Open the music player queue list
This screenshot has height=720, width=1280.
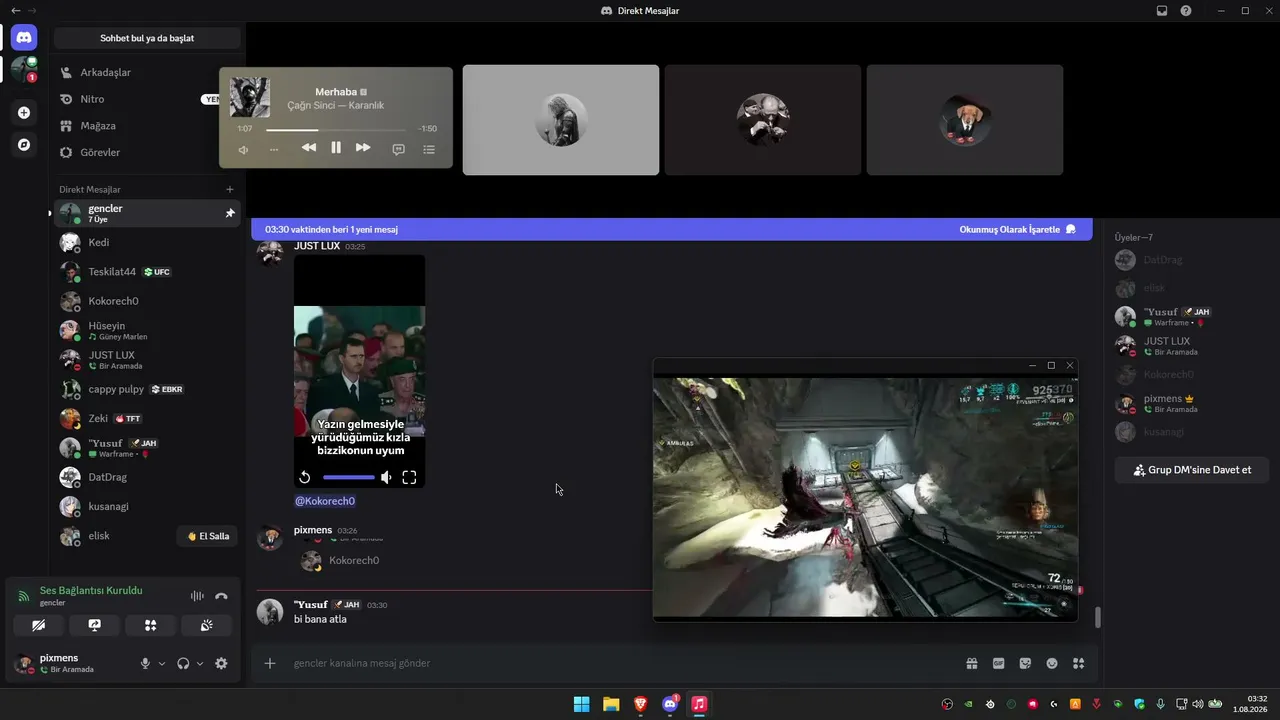point(429,148)
